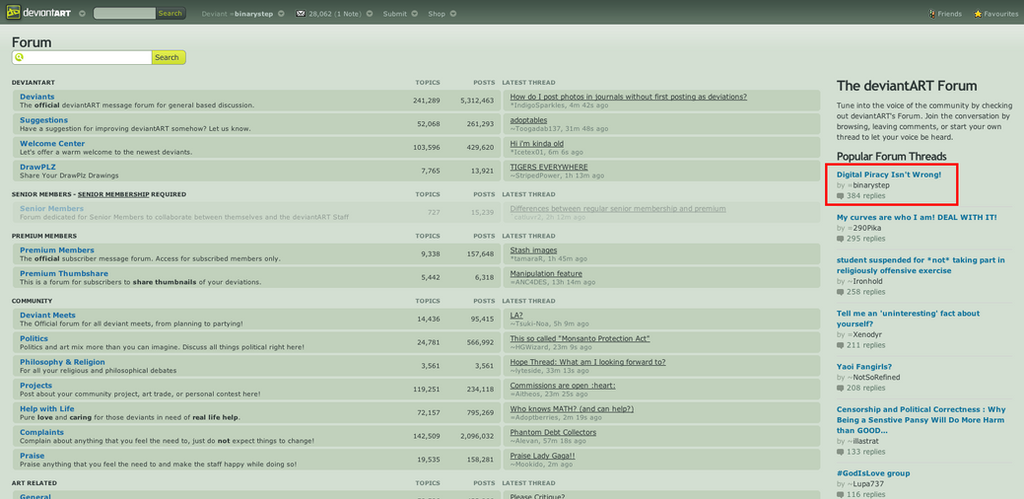Open the Politics forum
The image size is (1024, 499).
34,339
